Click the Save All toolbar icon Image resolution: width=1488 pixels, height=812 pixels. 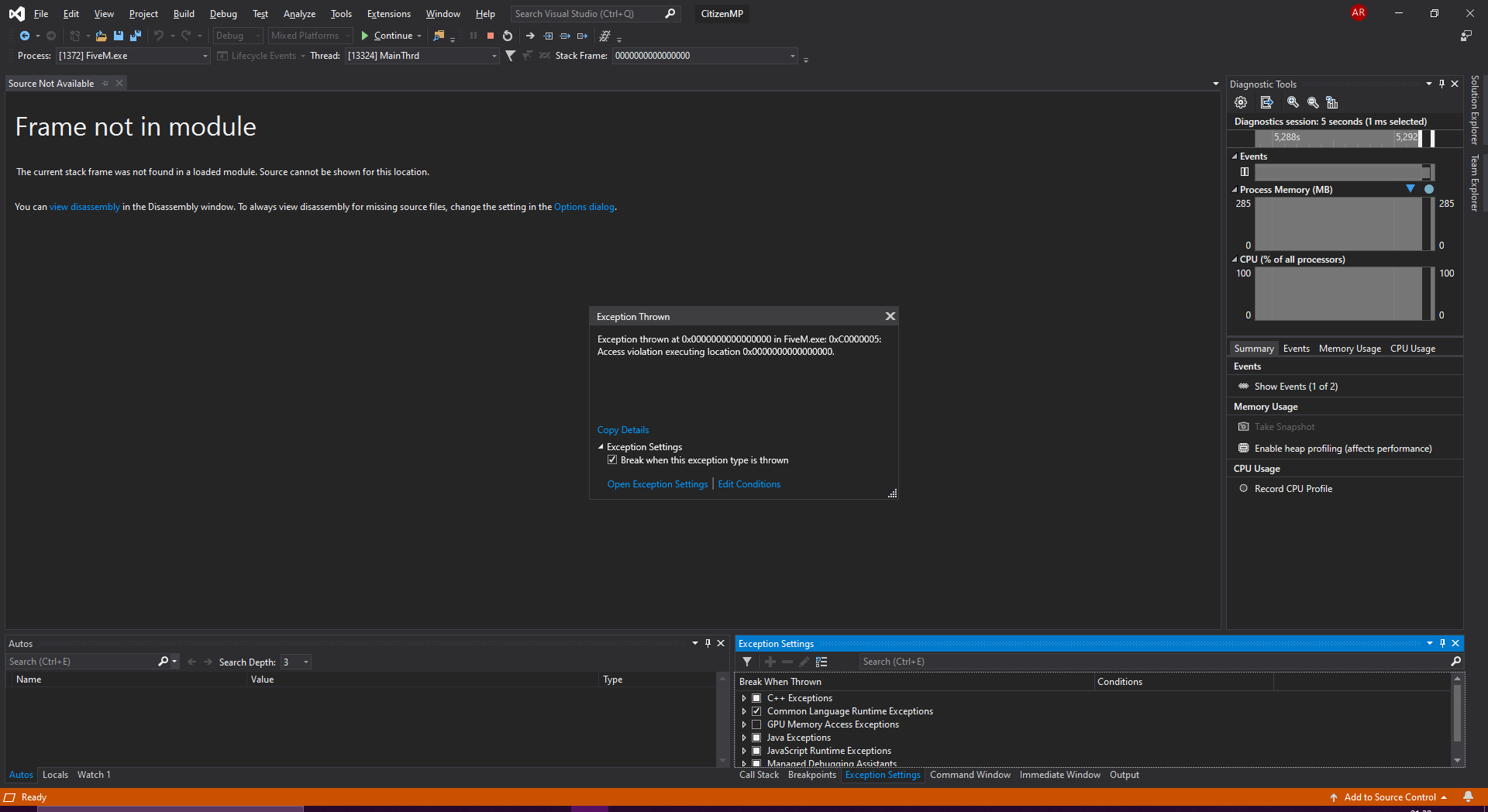pos(136,36)
